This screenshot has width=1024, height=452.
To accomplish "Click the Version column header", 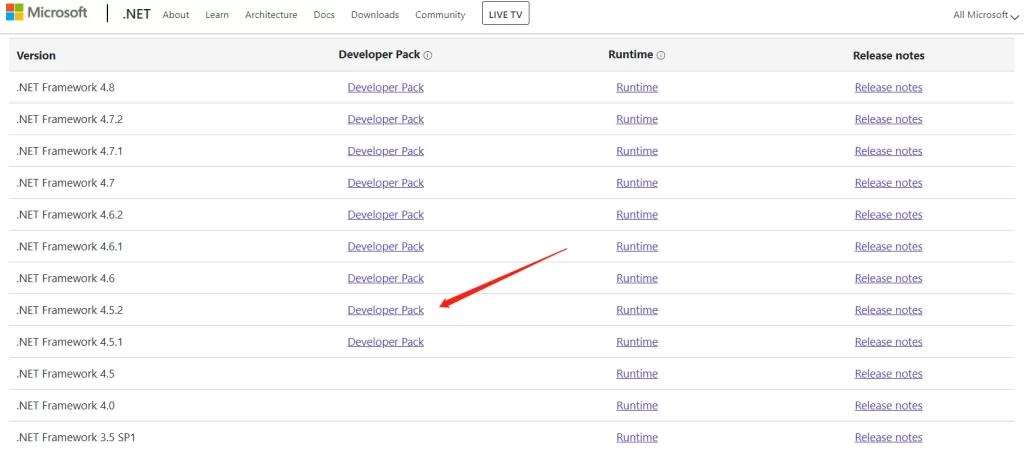I will click(36, 56).
